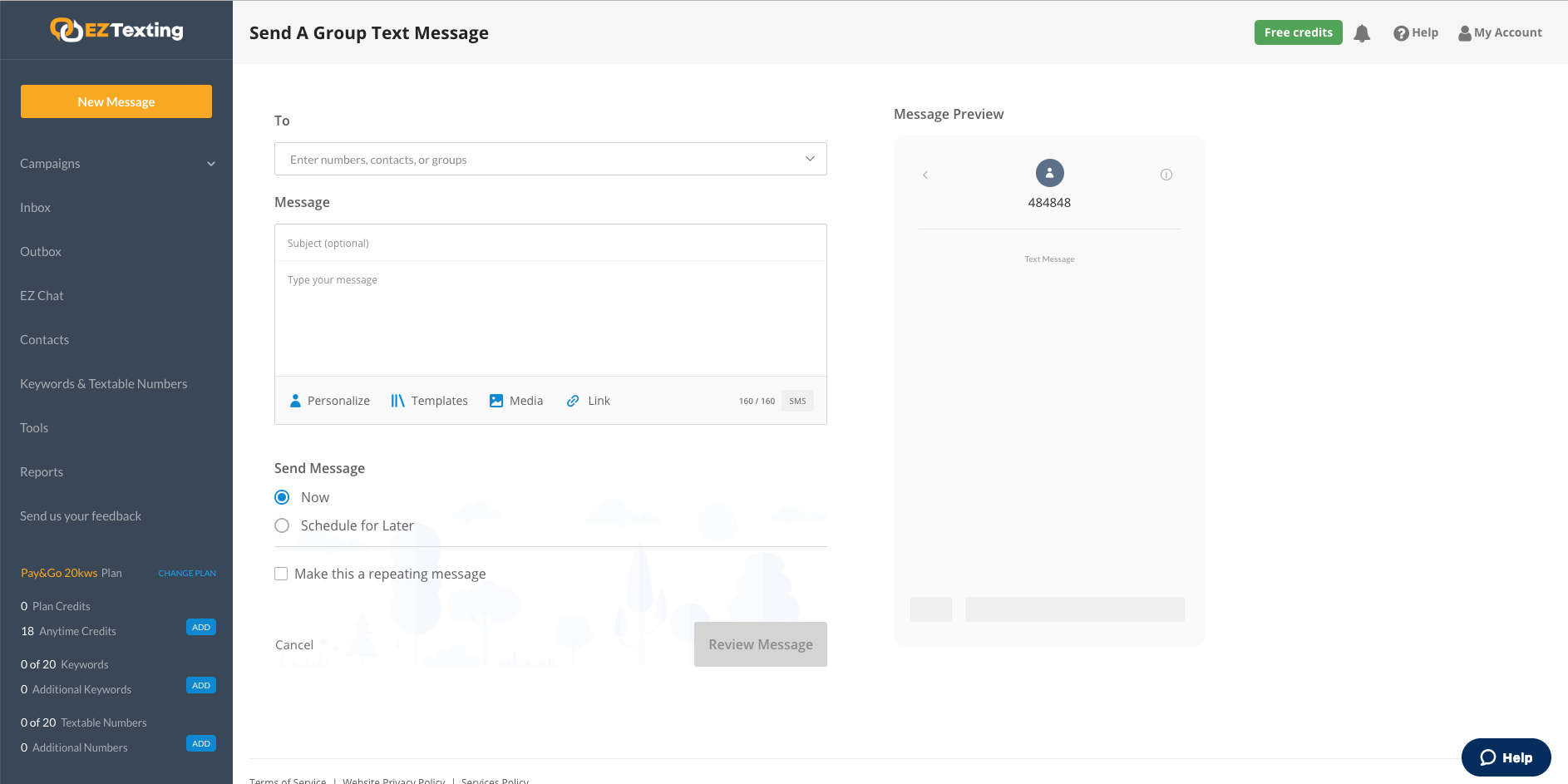The image size is (1568, 784).
Task: Click the Templates books icon
Action: (397, 401)
